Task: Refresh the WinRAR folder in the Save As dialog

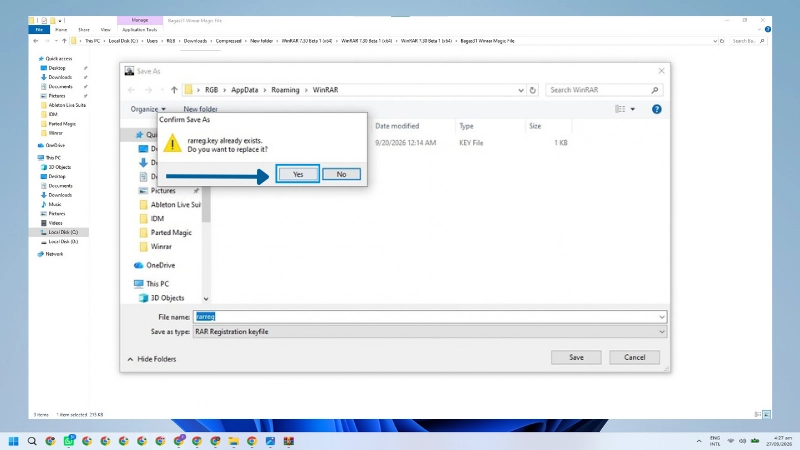Action: [x=533, y=90]
